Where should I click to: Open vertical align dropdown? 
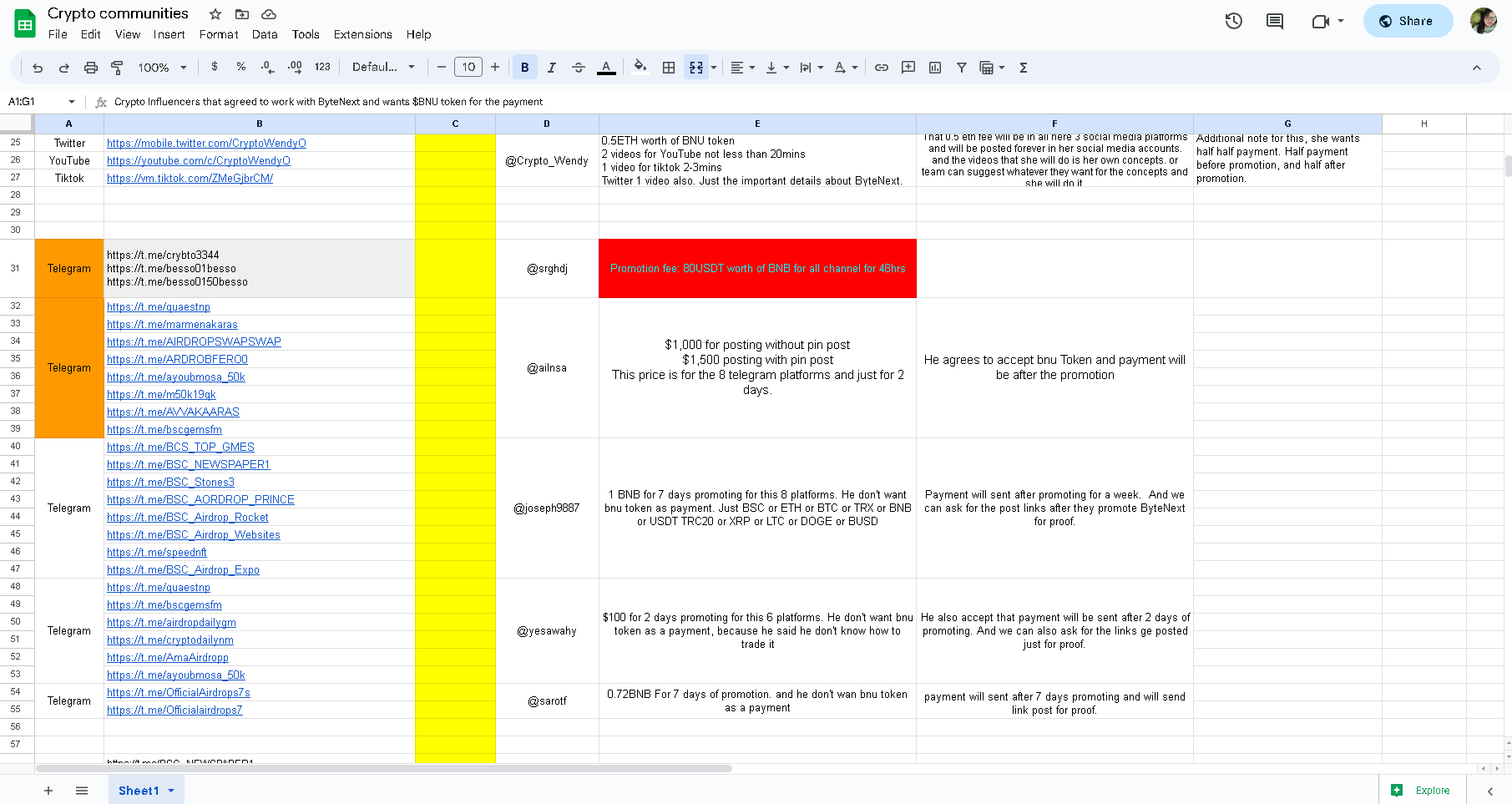[x=777, y=68]
